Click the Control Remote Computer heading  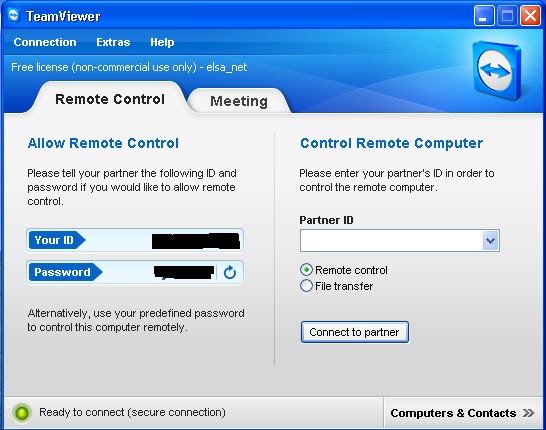(391, 143)
